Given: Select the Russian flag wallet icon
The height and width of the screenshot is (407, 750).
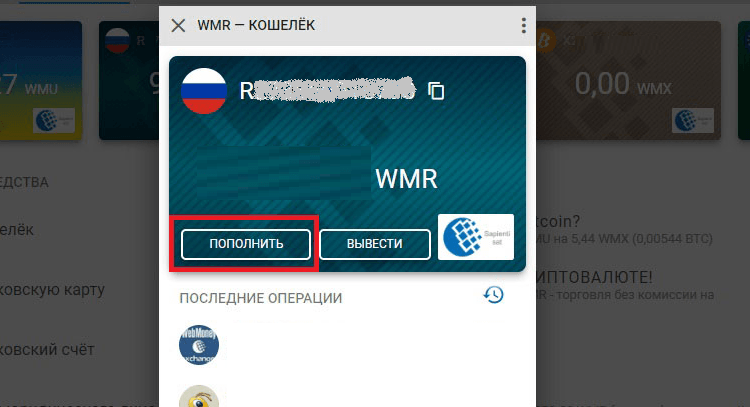Looking at the screenshot, I should pos(204,91).
